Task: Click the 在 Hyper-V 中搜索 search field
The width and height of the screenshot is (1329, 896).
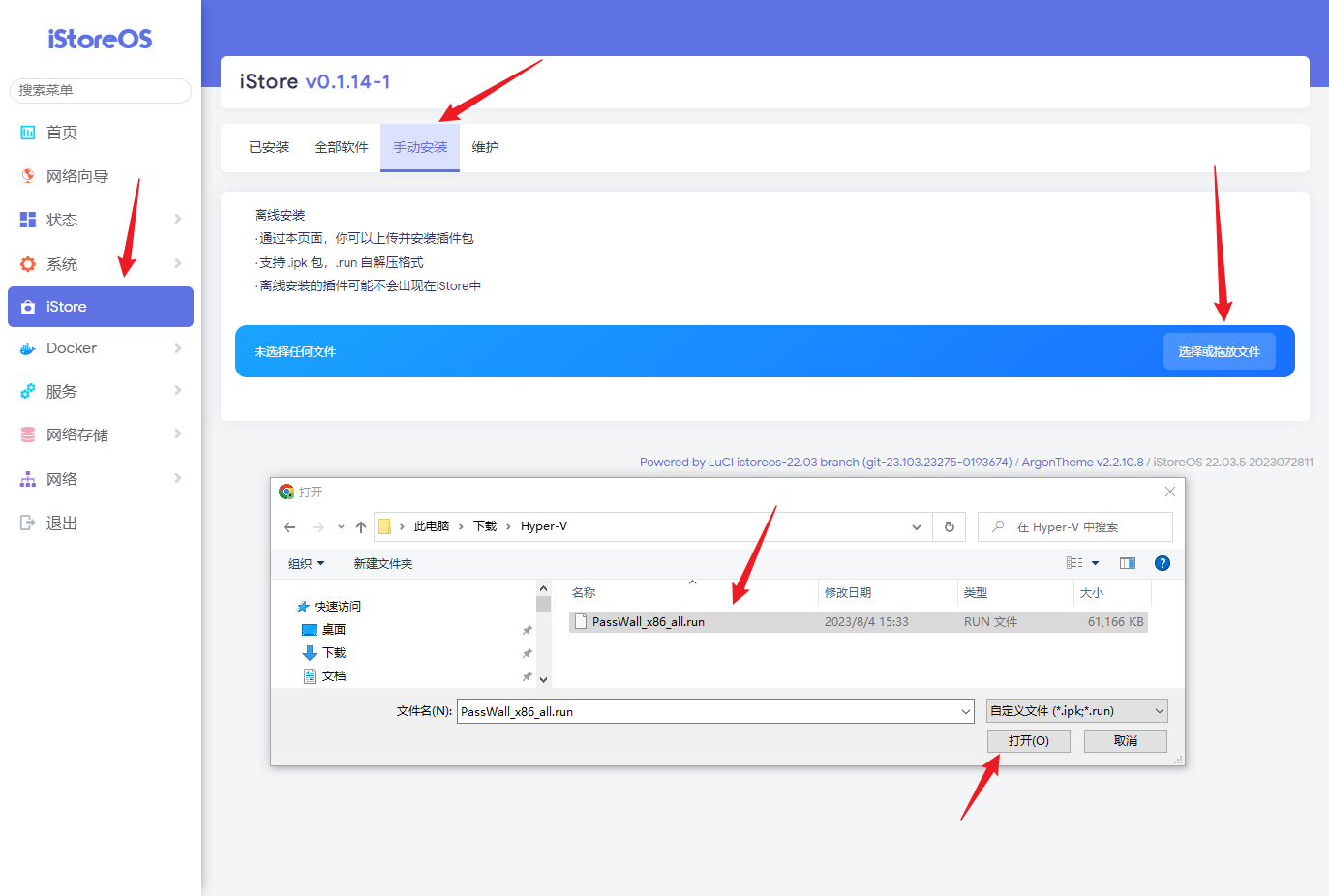Action: click(1075, 527)
